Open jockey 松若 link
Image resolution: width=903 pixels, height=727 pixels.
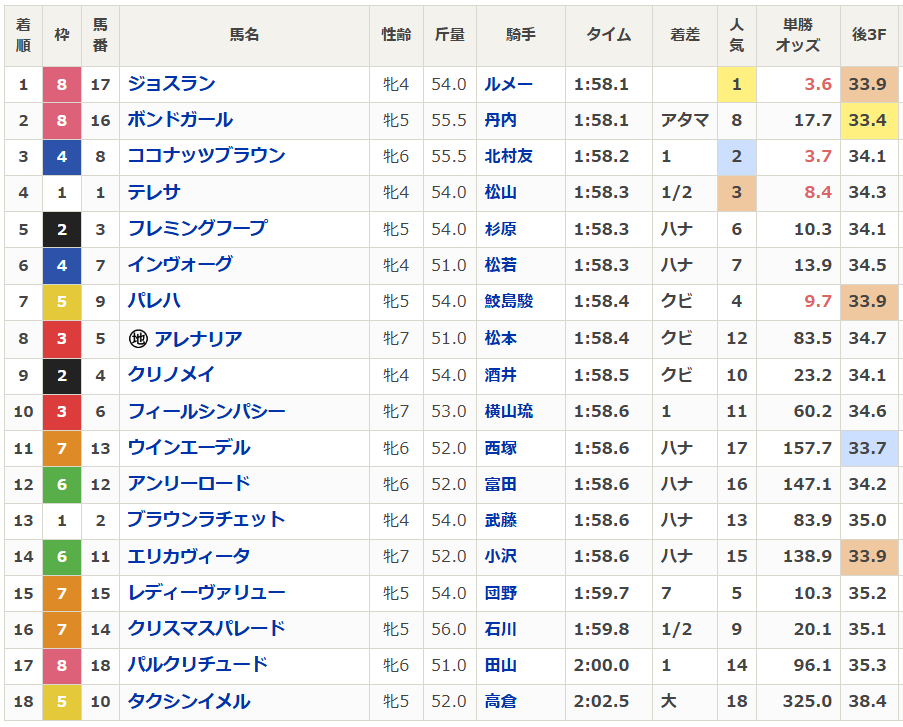point(500,265)
